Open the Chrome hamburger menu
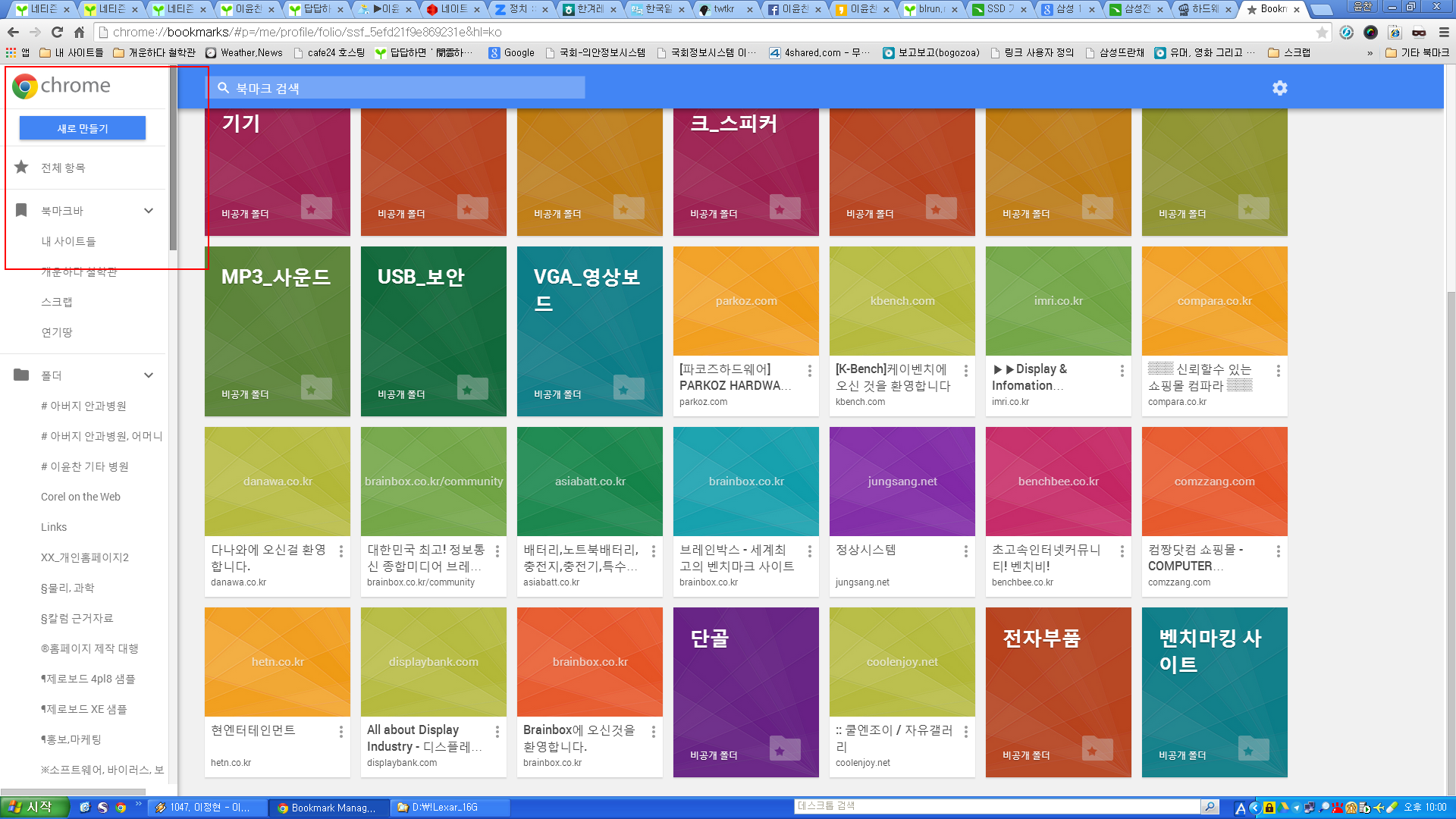The width and height of the screenshot is (1456, 819). click(x=1444, y=32)
